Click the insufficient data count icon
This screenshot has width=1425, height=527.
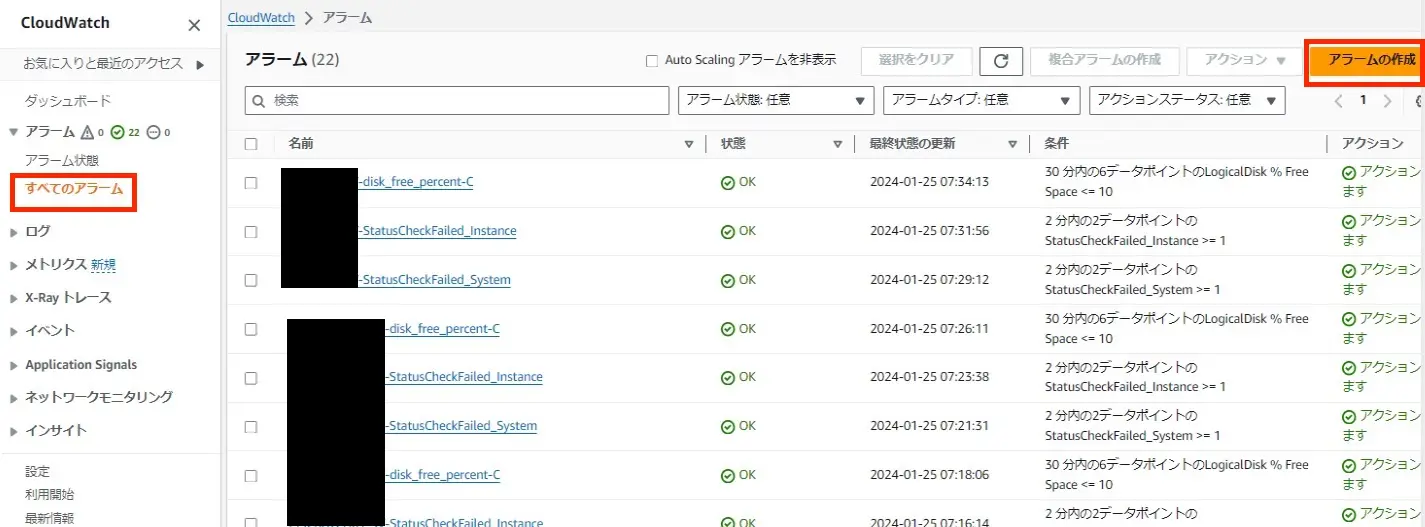click(x=153, y=132)
